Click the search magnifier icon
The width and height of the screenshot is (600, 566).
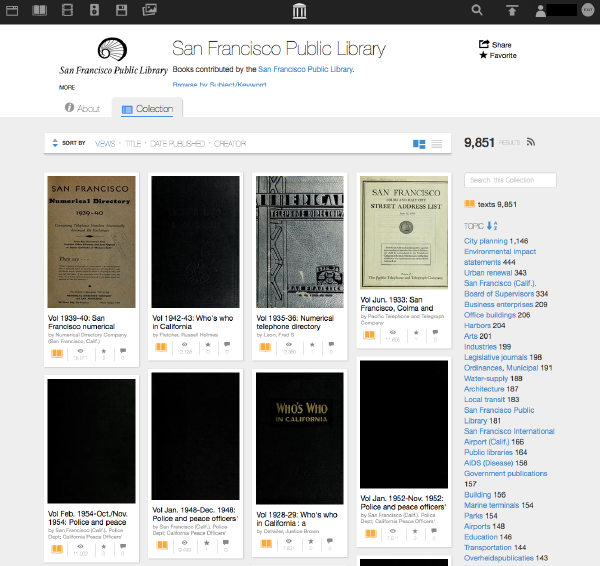click(477, 11)
